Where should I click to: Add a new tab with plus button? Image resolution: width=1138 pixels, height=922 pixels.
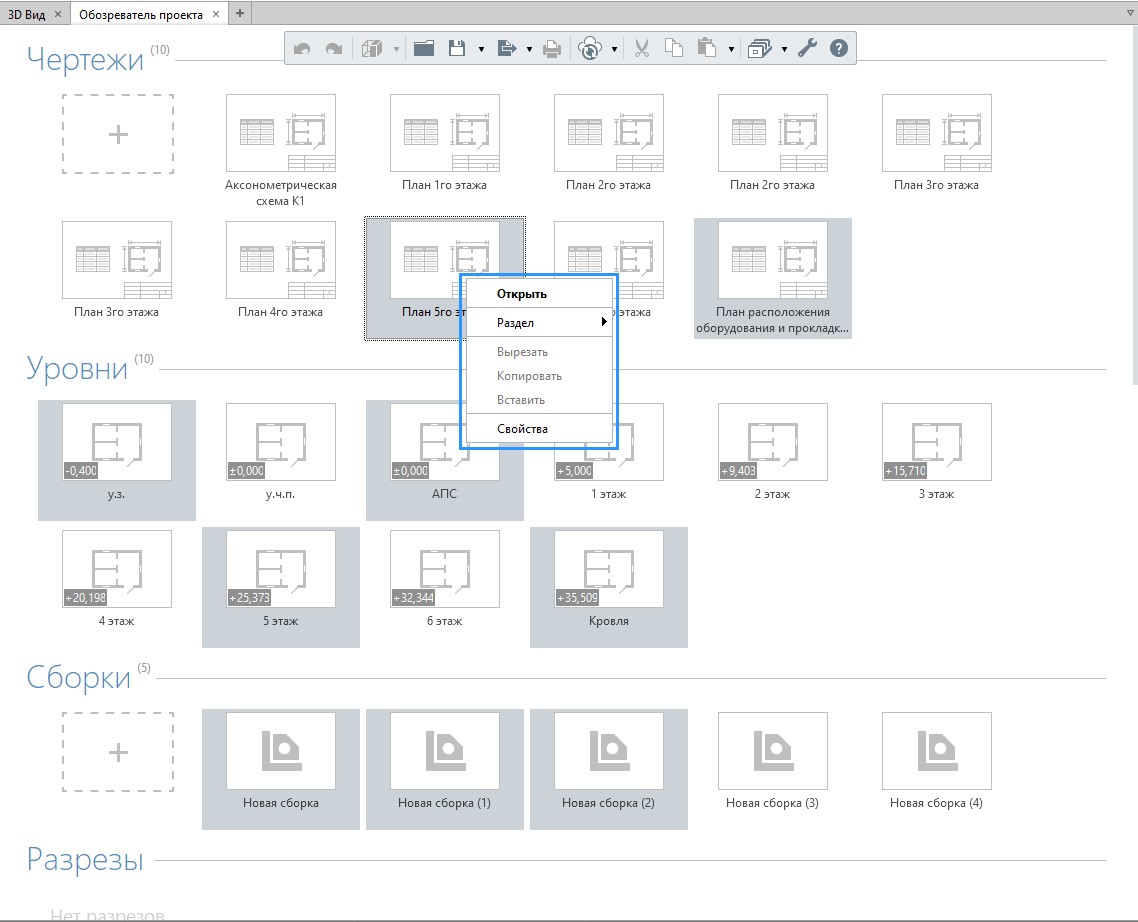click(240, 14)
